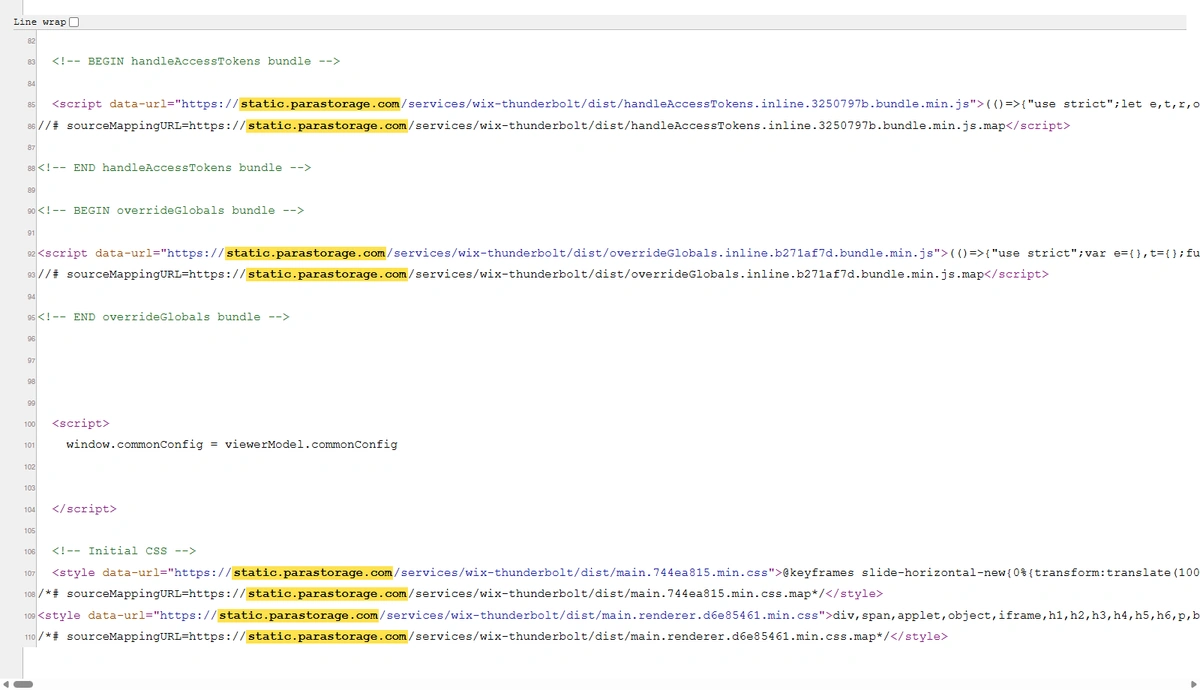Click the horizontal scrollbar thumb at bottom
This screenshot has width=1200, height=690.
click(22, 684)
